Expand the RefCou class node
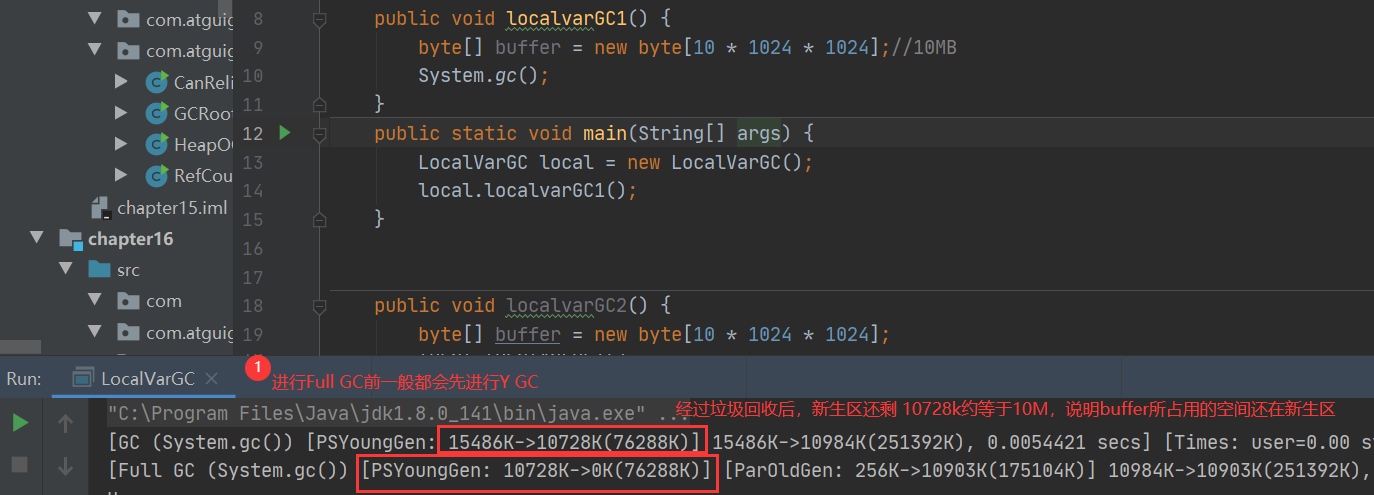 click(x=122, y=176)
